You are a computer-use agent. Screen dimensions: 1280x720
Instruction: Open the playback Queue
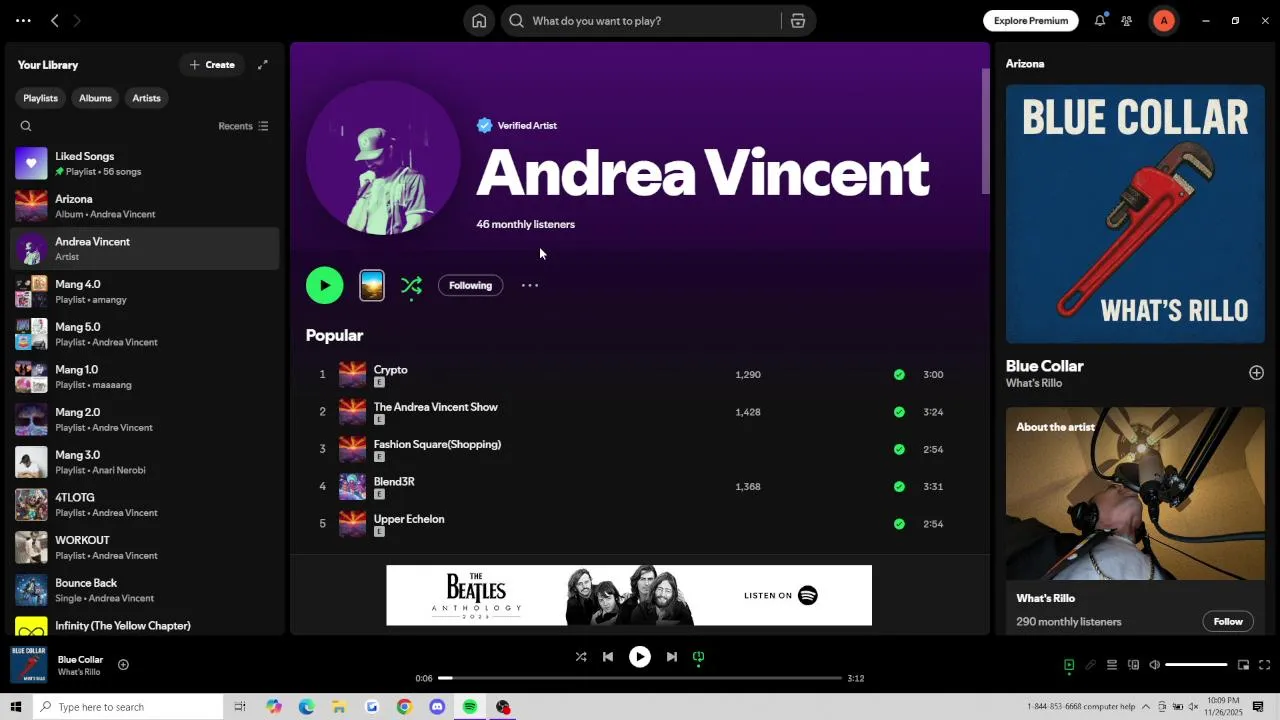click(x=1111, y=665)
